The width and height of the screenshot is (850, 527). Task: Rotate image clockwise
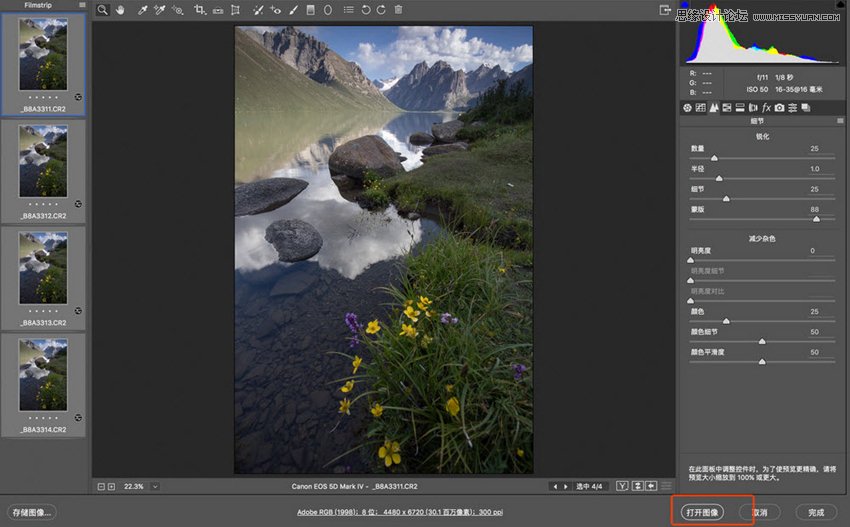click(x=381, y=10)
